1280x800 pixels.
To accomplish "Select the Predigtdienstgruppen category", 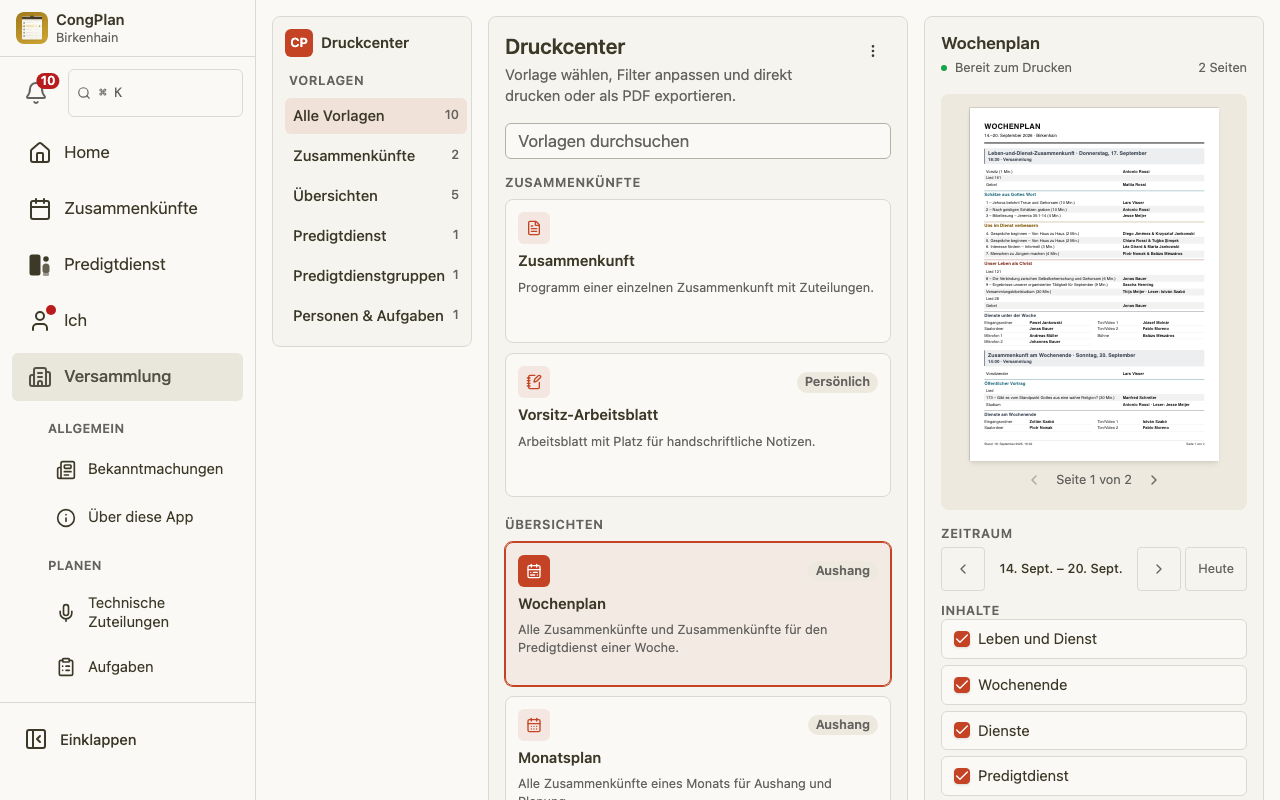I will click(376, 276).
